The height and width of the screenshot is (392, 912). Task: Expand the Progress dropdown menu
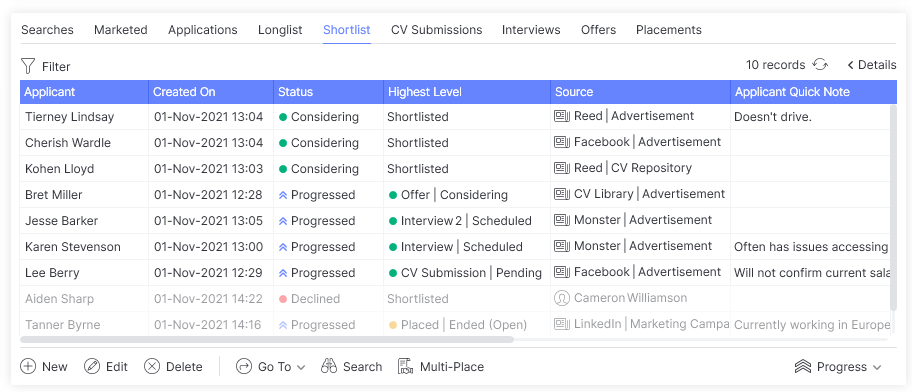[x=838, y=366]
